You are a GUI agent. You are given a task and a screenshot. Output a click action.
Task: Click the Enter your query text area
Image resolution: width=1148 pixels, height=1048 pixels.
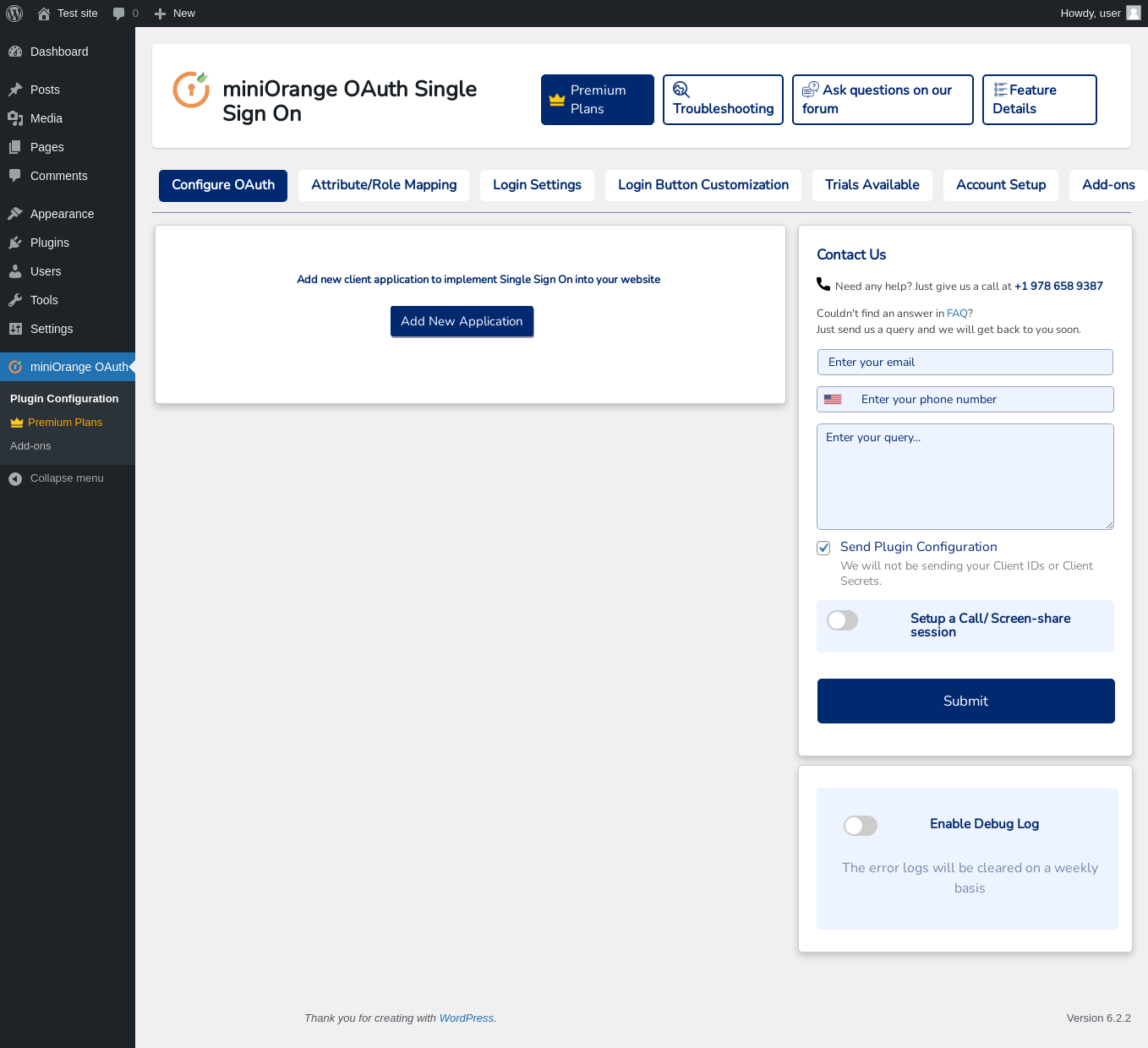[965, 477]
